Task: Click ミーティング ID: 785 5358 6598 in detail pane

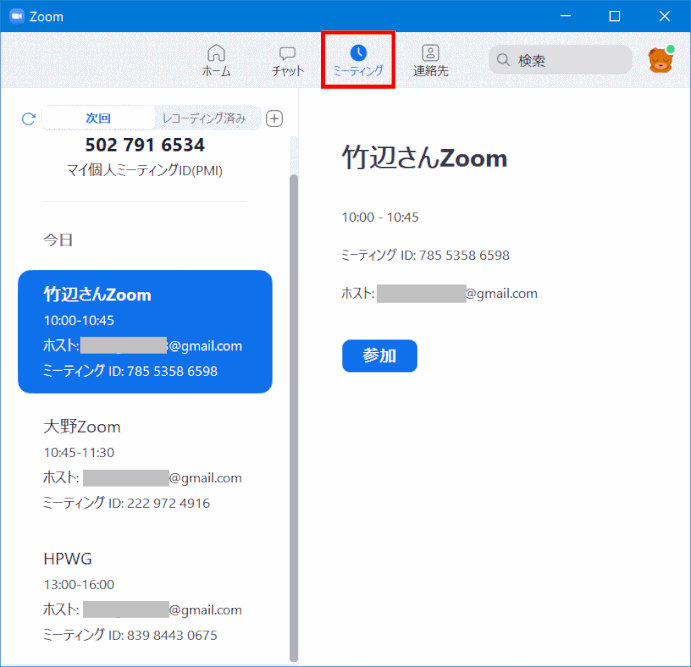Action: click(426, 255)
